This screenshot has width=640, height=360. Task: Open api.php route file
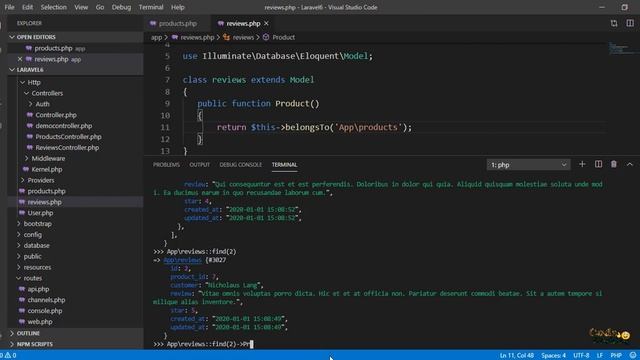pos(38,289)
